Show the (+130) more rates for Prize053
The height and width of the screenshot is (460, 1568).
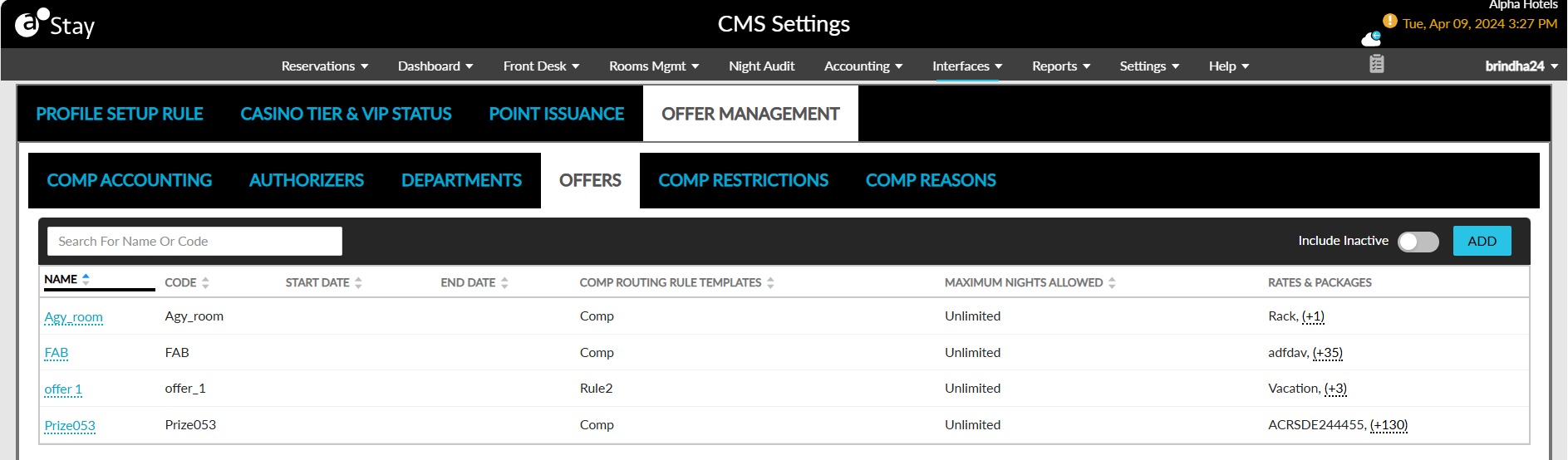coord(1389,425)
